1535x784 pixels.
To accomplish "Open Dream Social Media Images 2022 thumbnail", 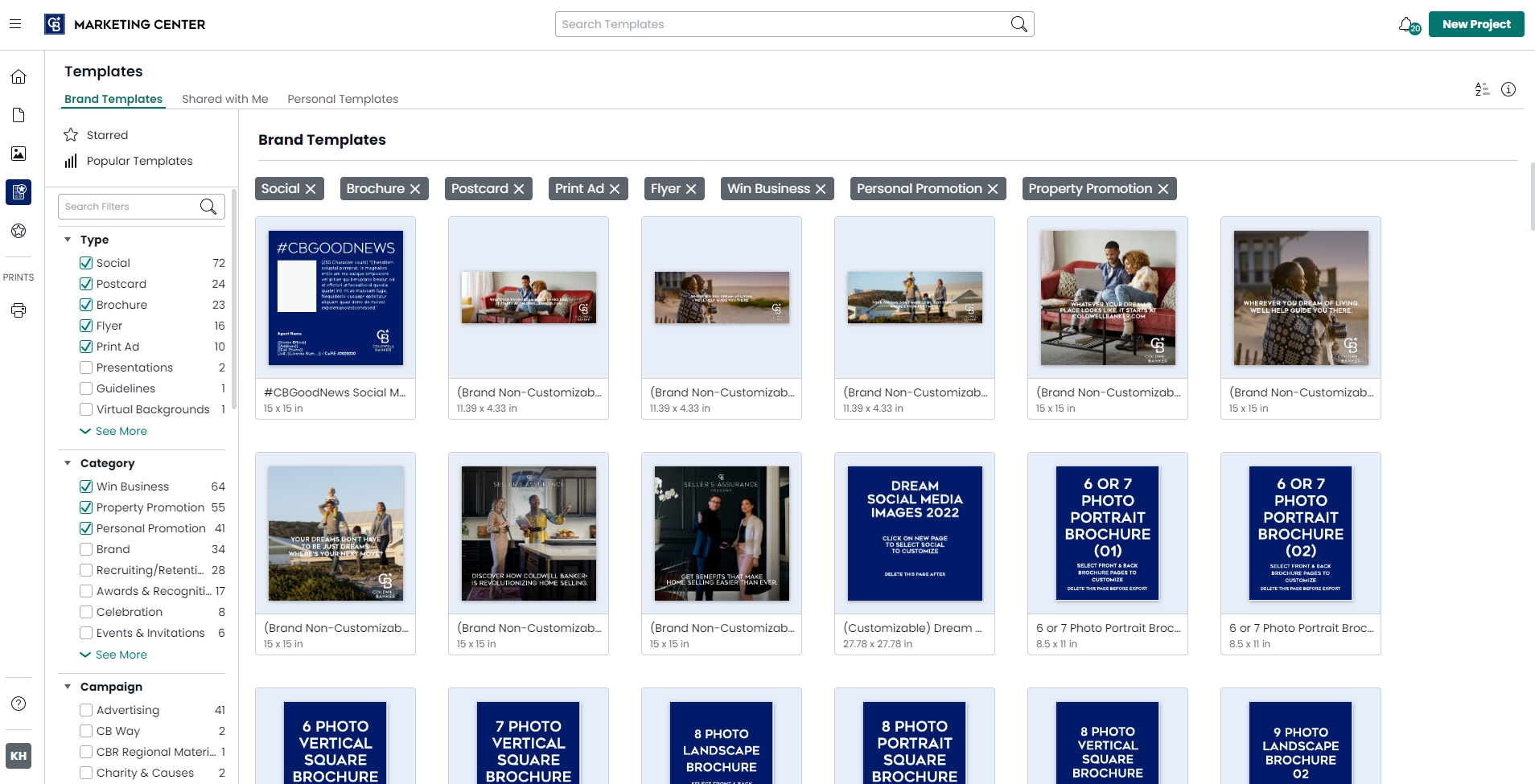I will 915,533.
